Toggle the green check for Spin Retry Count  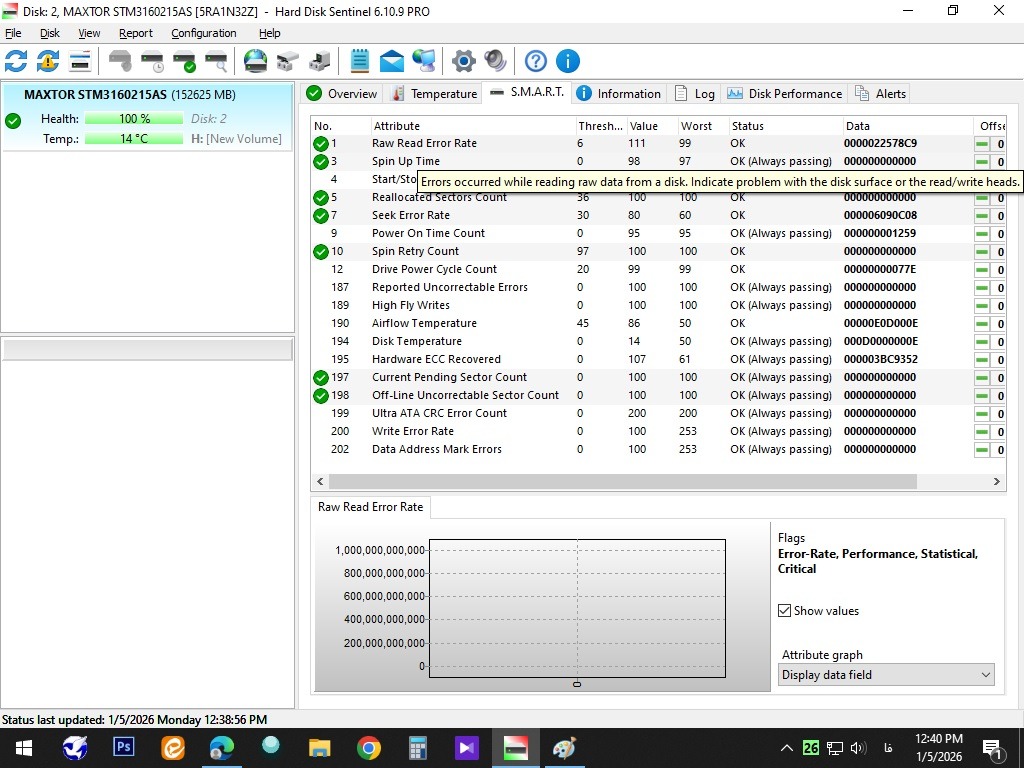(321, 252)
